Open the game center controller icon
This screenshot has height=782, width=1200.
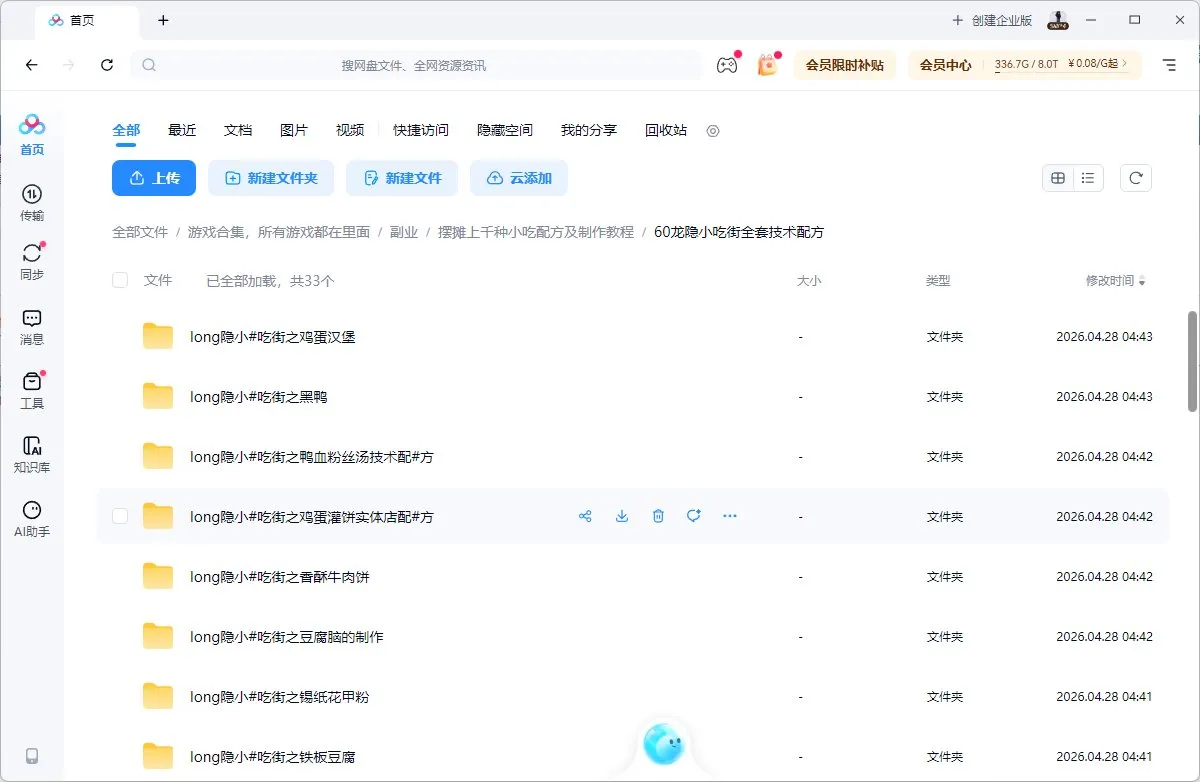click(727, 64)
